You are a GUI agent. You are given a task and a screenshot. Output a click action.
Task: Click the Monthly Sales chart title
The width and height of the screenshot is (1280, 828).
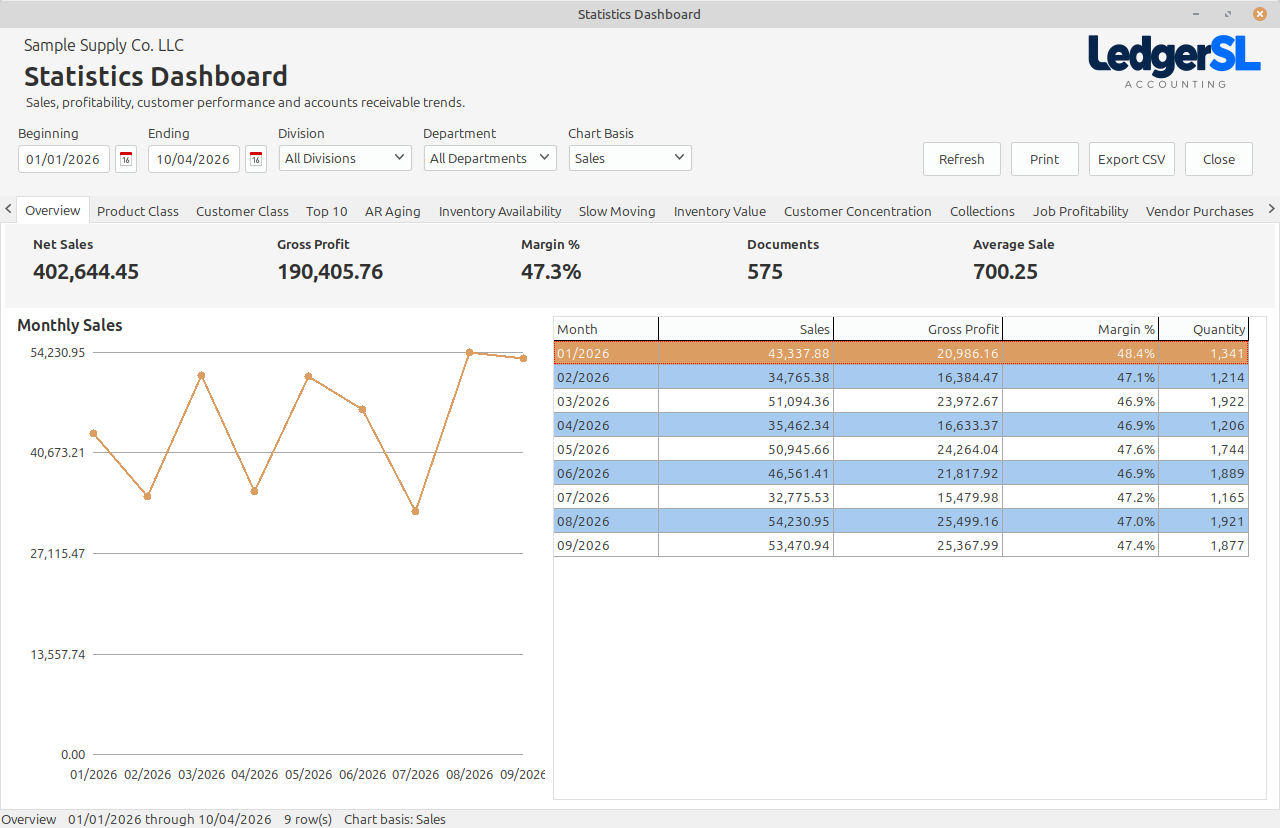70,325
